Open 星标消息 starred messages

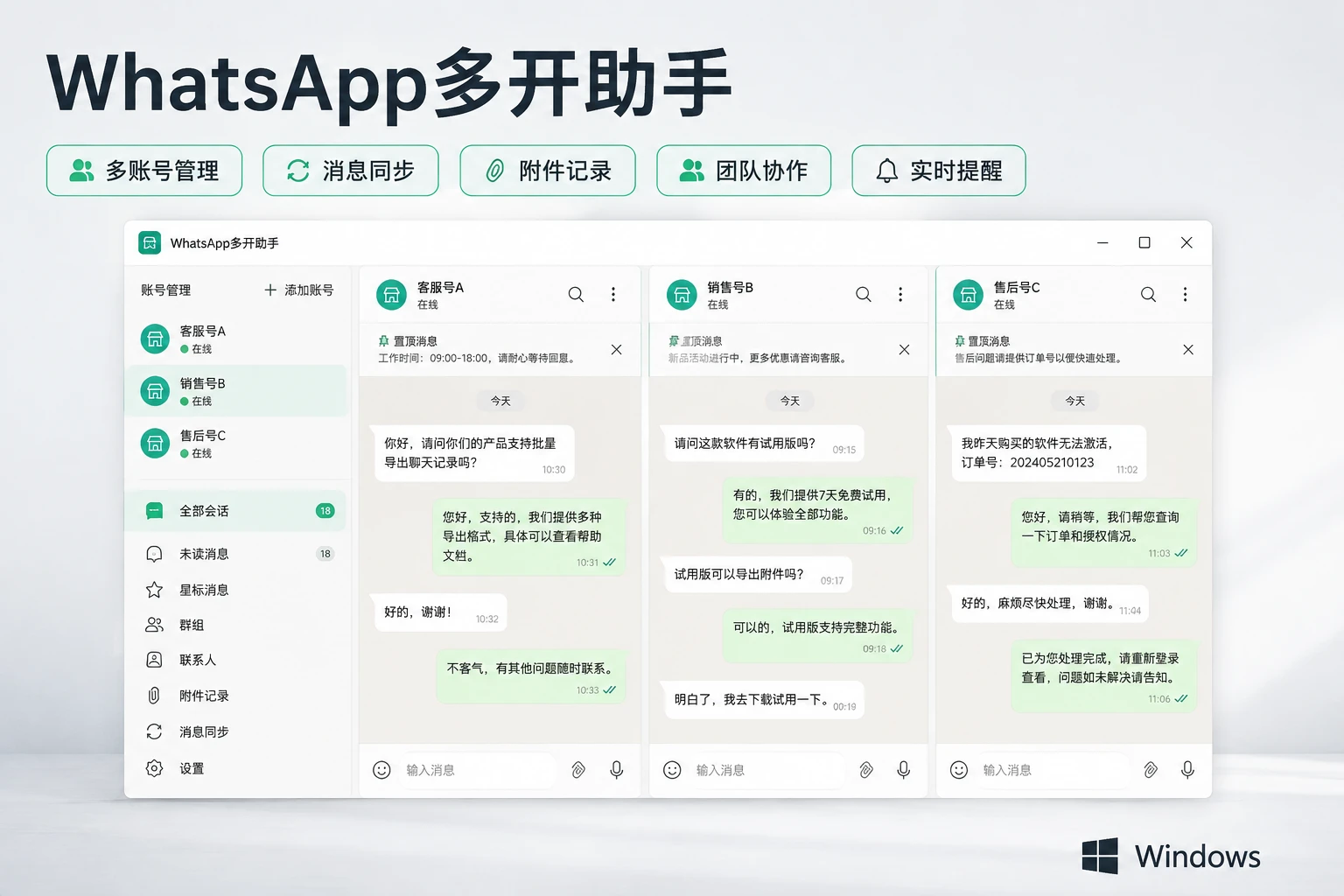click(x=236, y=590)
